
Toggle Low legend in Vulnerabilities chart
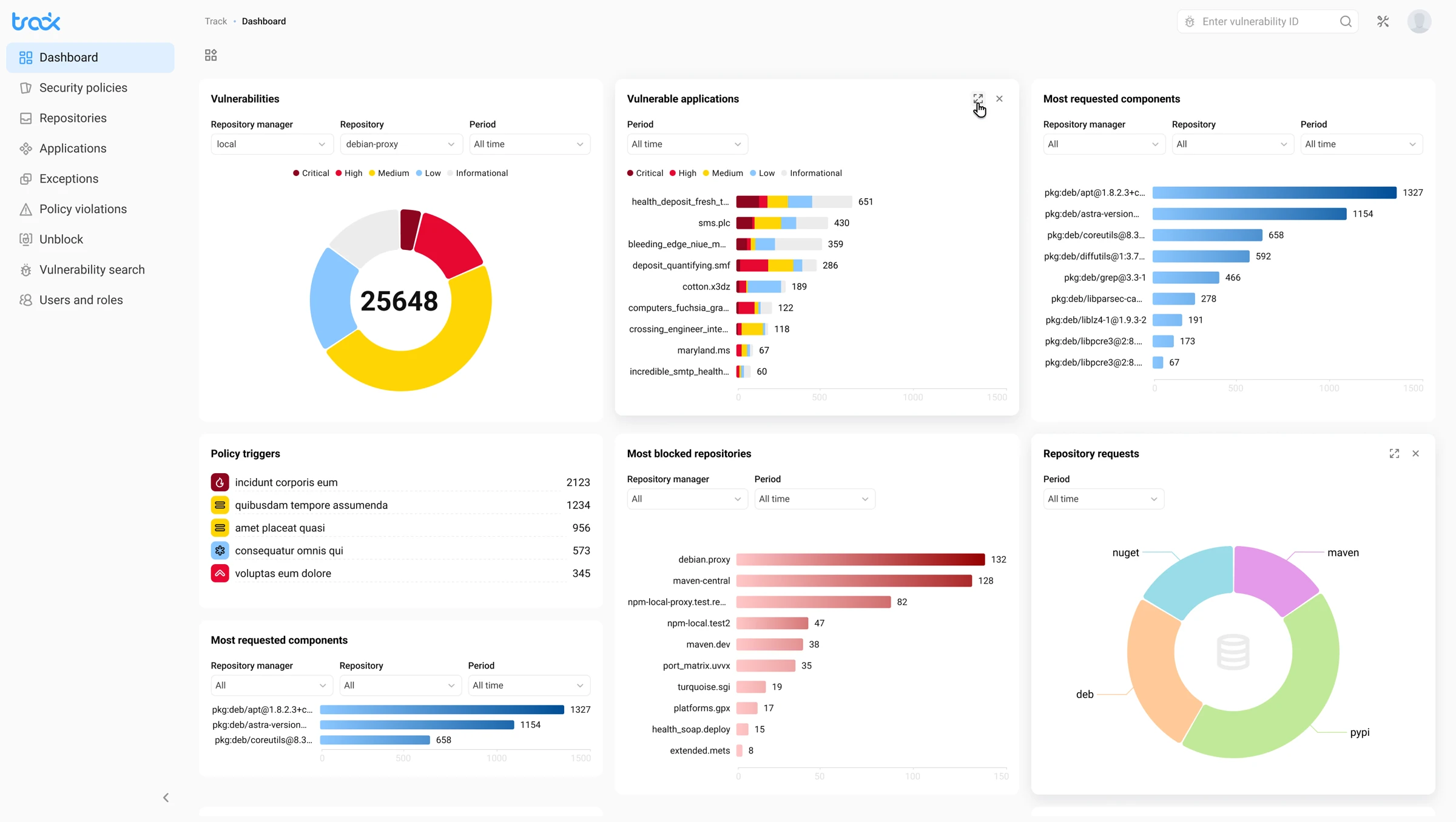point(428,173)
